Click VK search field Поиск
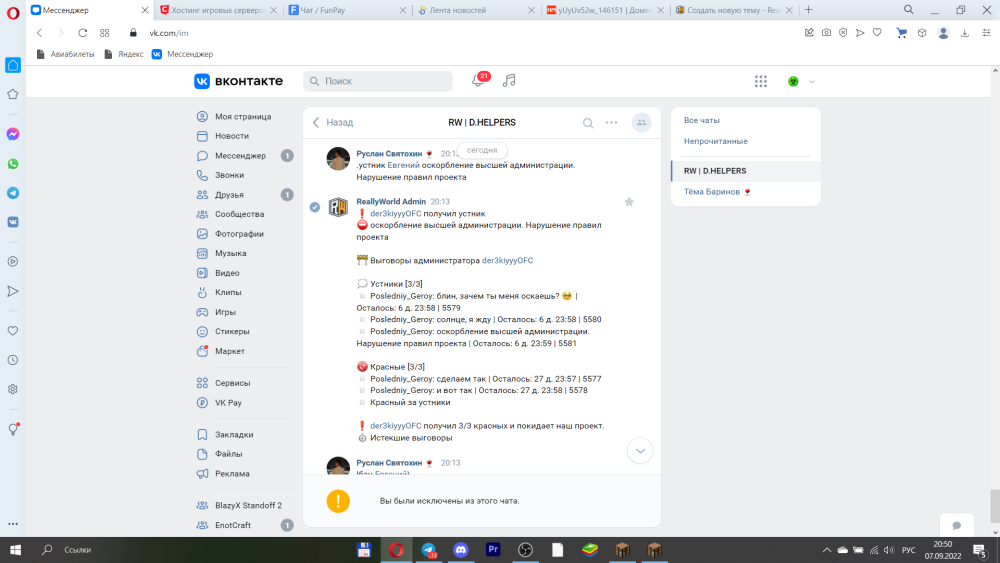Image resolution: width=1000 pixels, height=563 pixels. (x=378, y=81)
